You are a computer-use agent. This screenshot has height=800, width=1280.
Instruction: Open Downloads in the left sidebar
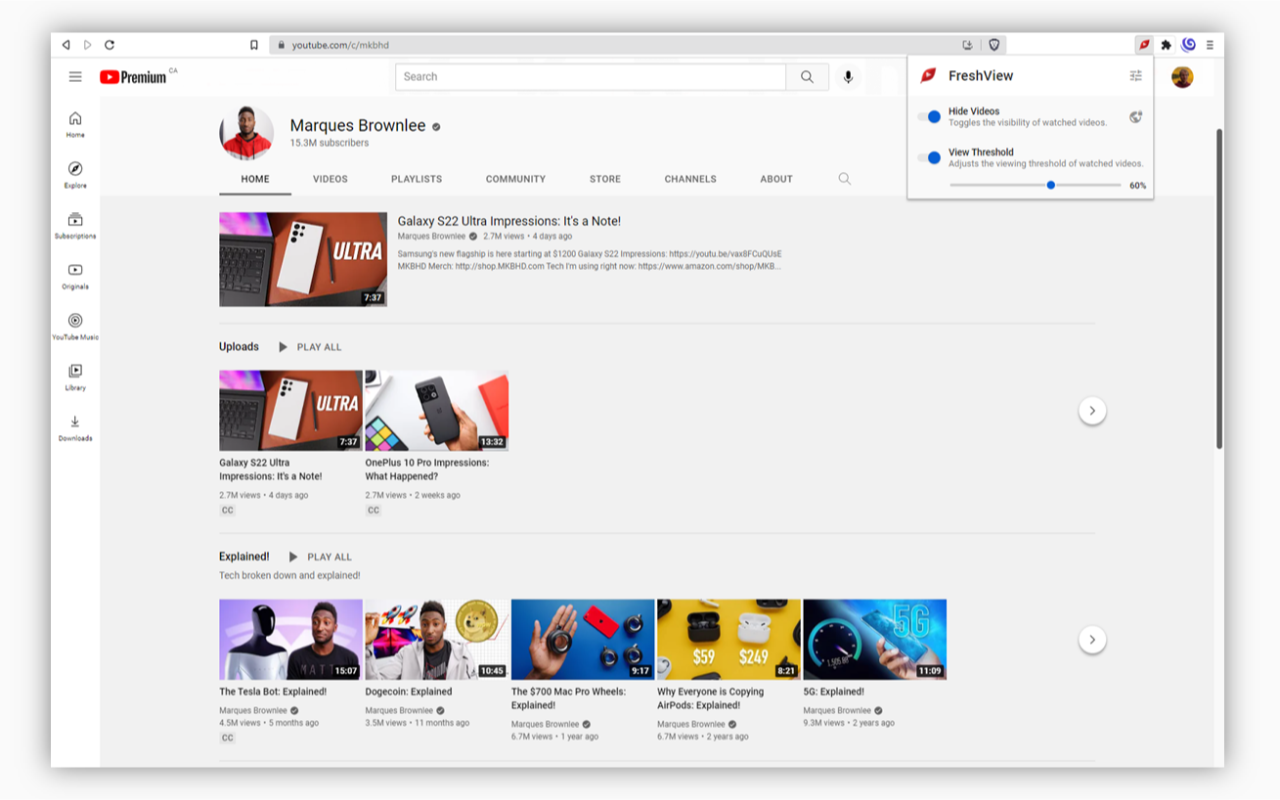(x=75, y=428)
